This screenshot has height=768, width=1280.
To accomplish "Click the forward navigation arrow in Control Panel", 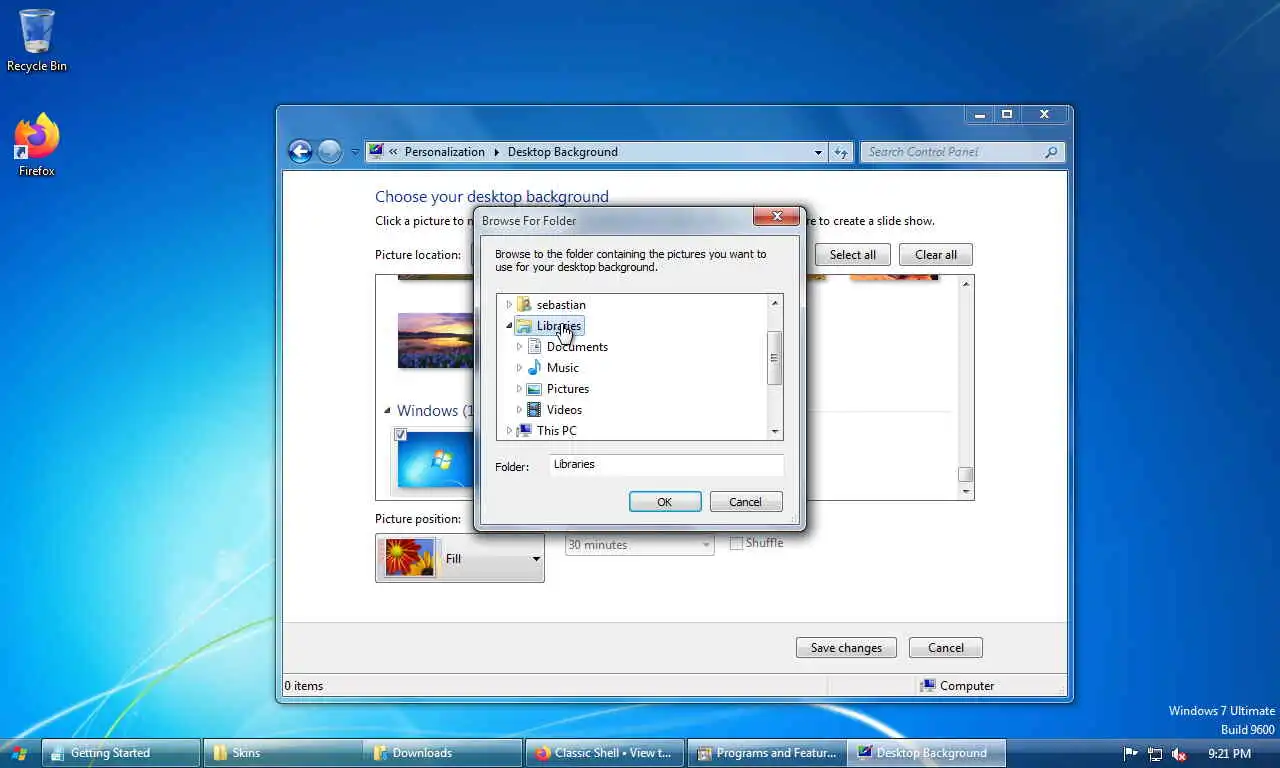I will (329, 151).
